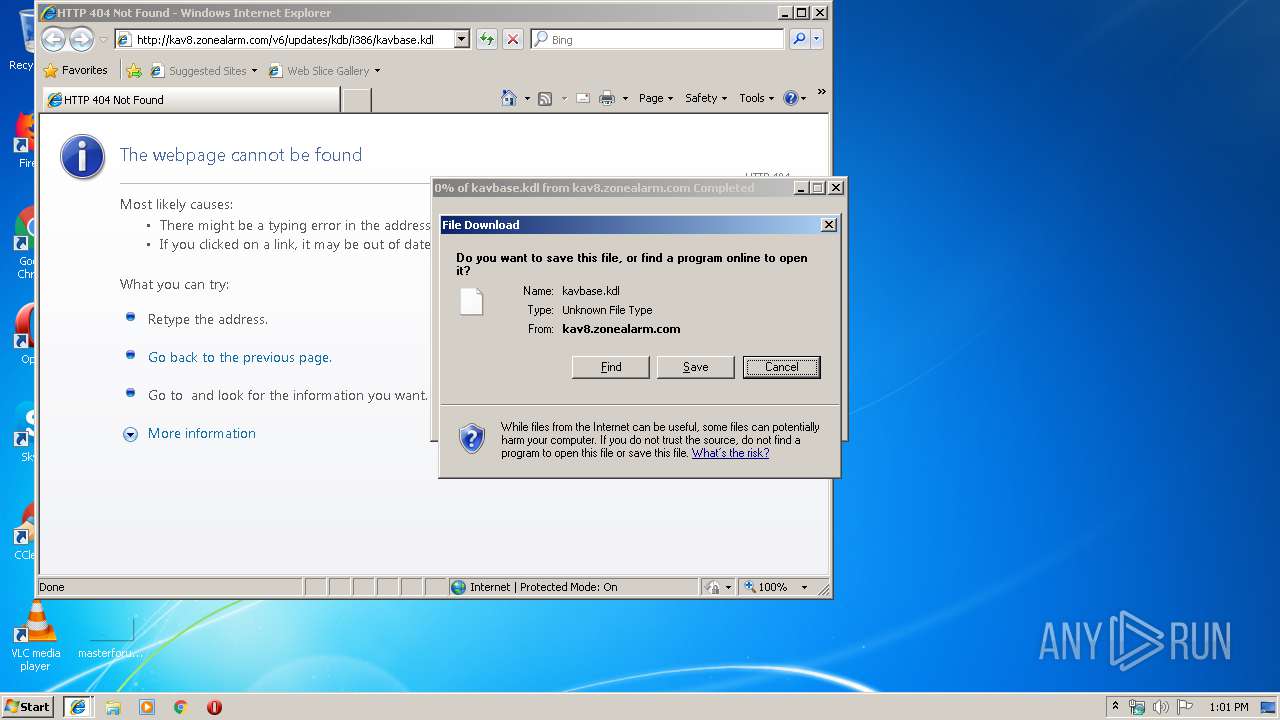This screenshot has width=1280, height=720.
Task: Click the blue info icon on error page
Action: point(83,157)
